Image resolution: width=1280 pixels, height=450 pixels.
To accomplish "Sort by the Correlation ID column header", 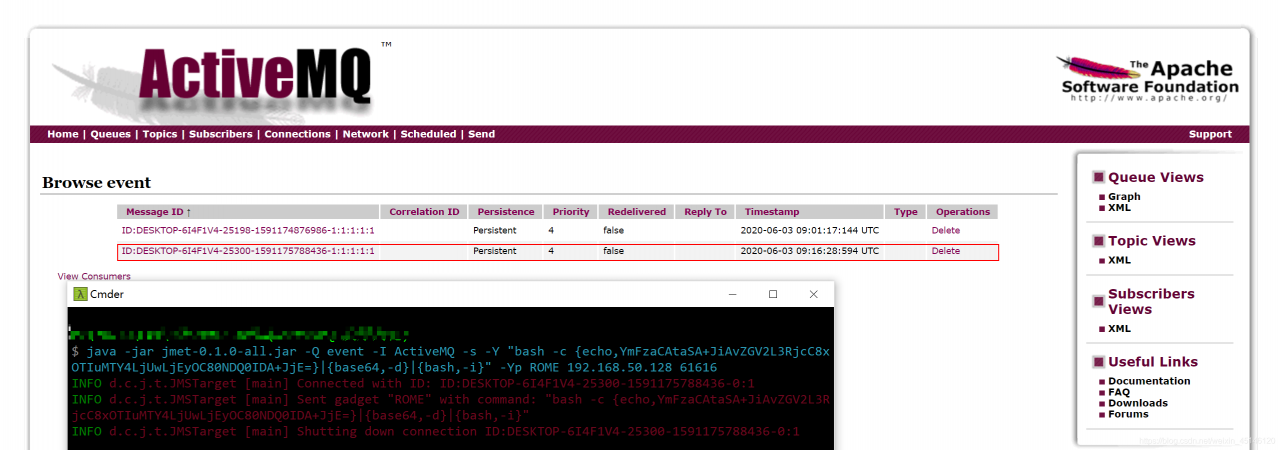I will point(424,212).
